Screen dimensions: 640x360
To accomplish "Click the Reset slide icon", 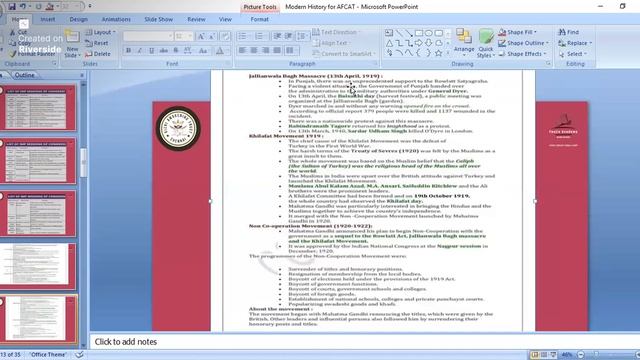I will (89, 43).
